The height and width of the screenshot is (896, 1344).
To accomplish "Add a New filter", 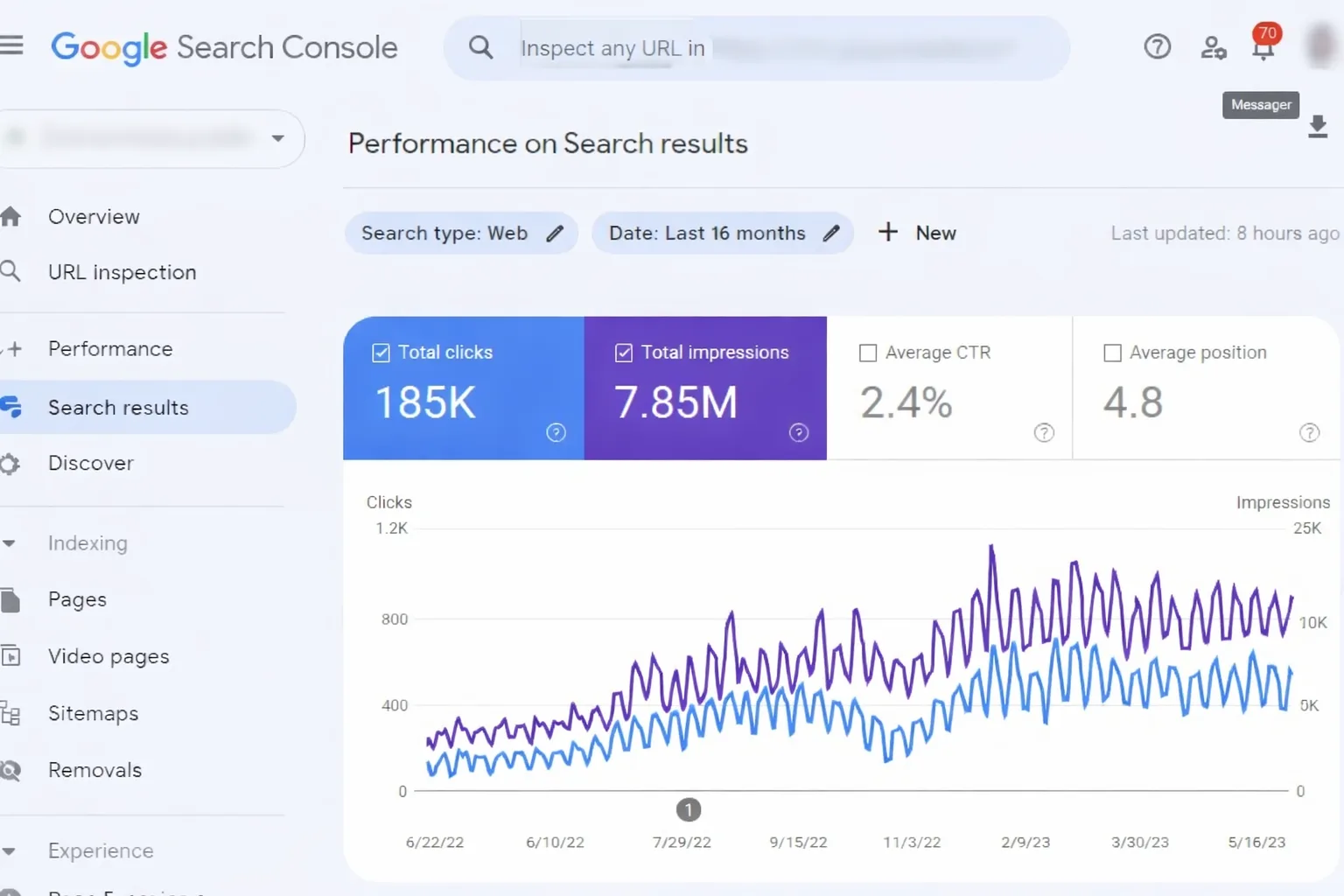I will 916,233.
